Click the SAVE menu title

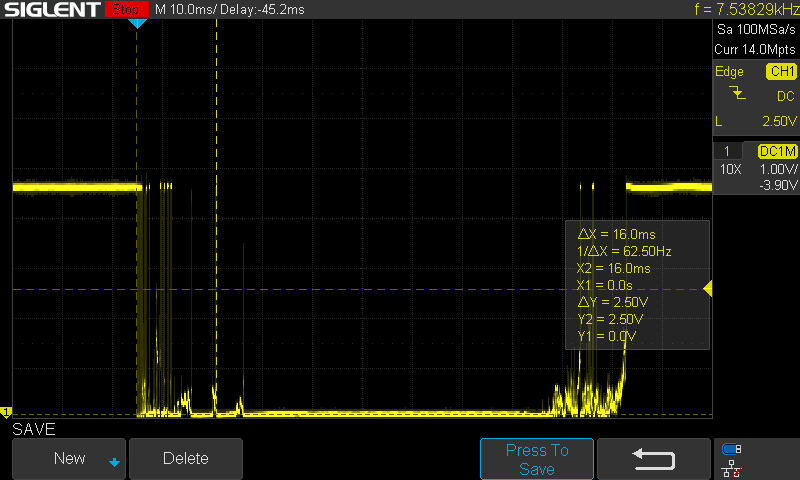[34, 429]
